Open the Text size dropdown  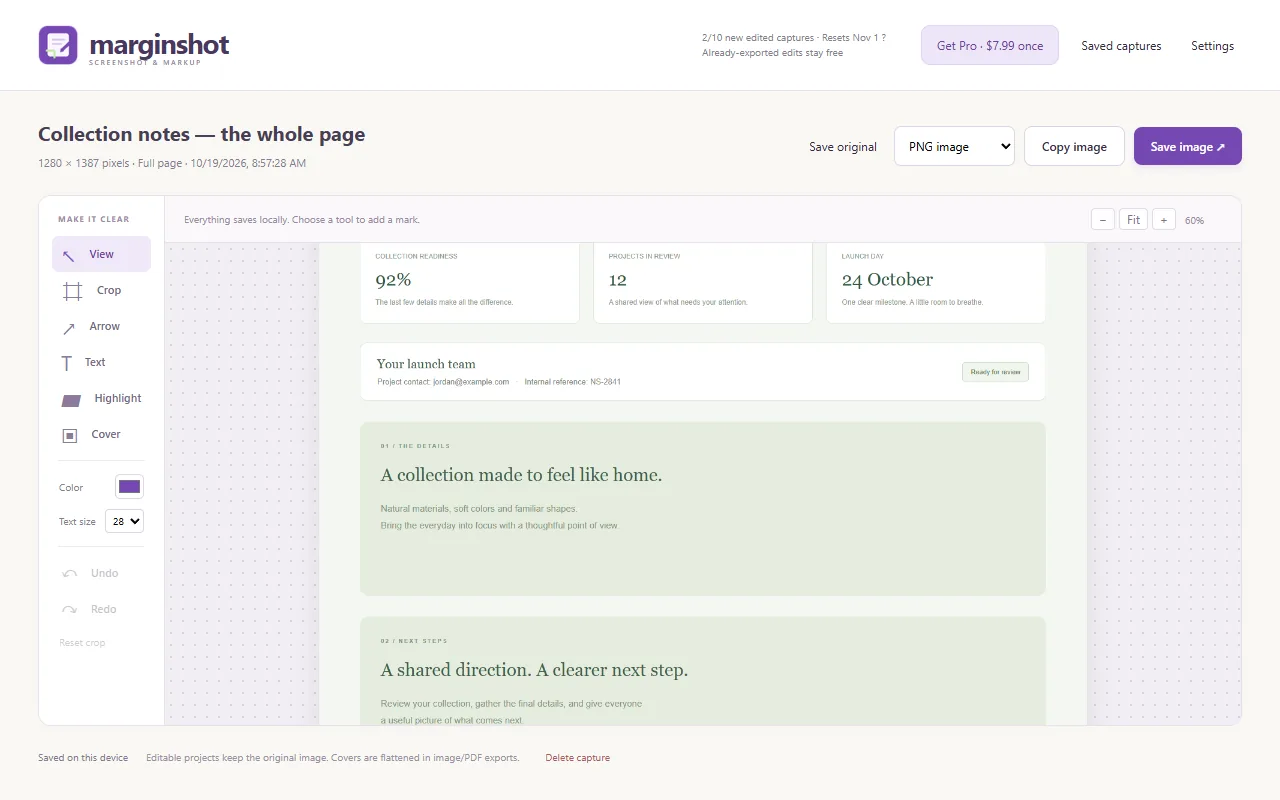pyautogui.click(x=125, y=521)
